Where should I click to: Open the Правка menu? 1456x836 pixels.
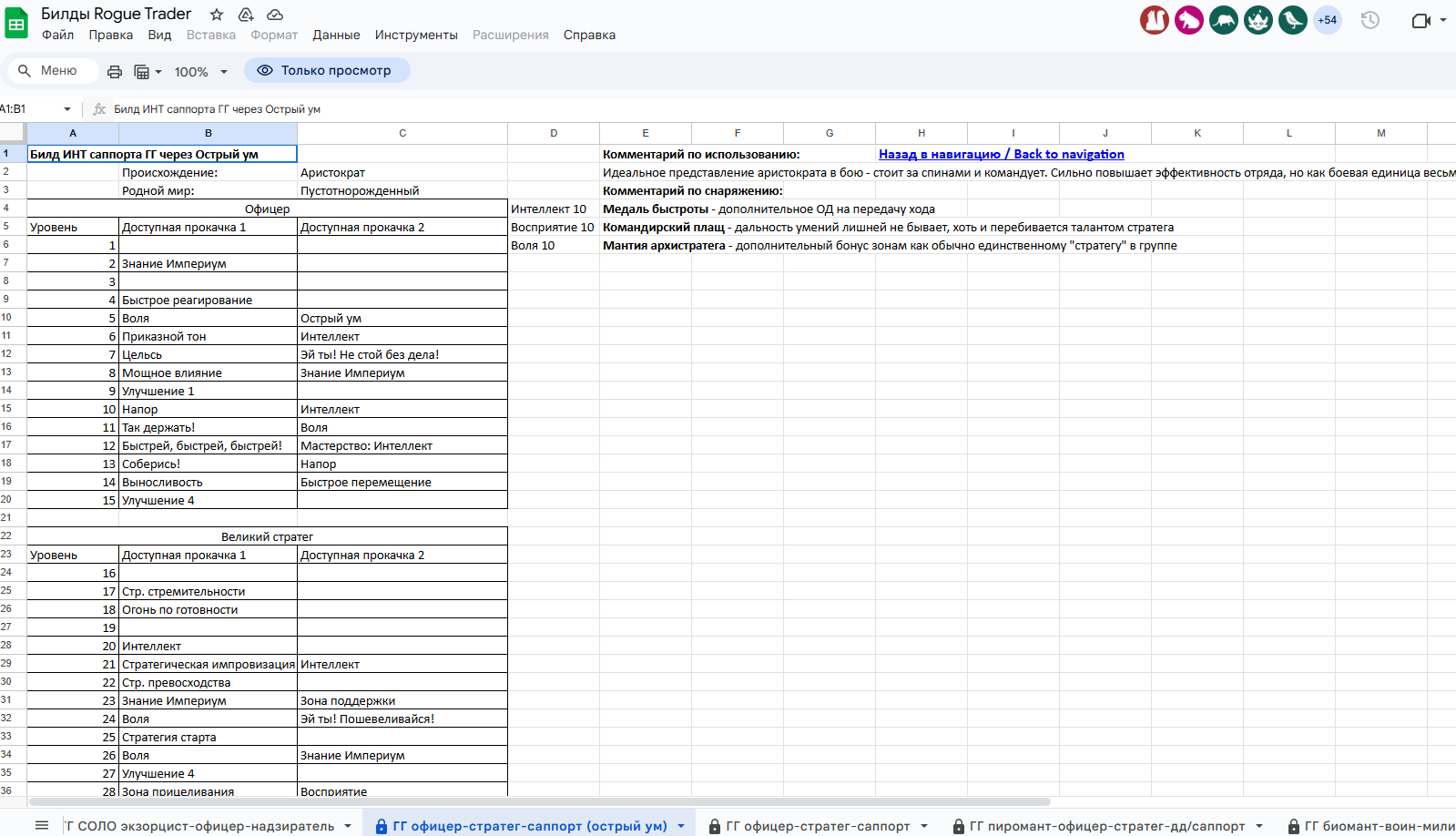[111, 35]
